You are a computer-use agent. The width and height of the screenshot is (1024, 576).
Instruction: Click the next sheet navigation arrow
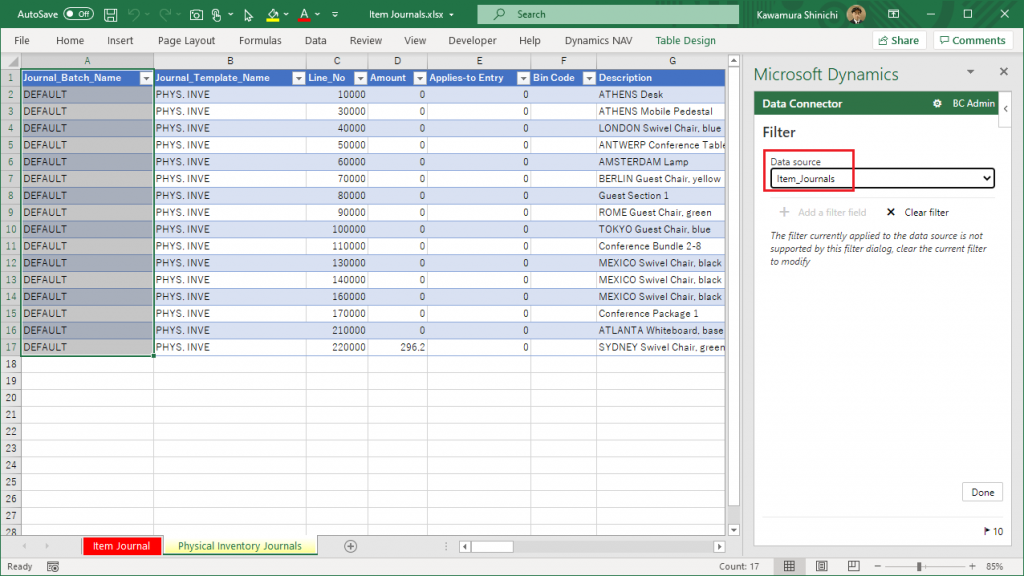tap(47, 546)
